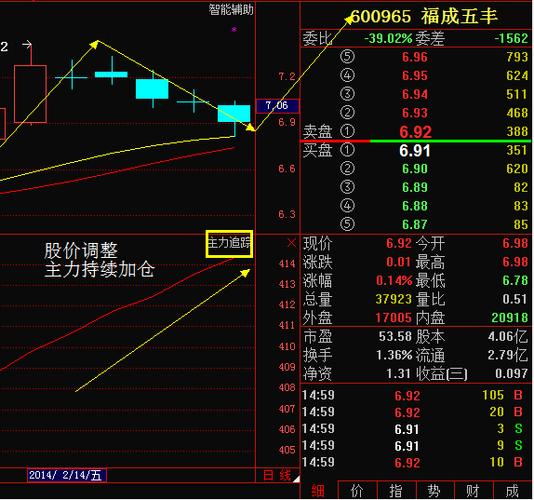The height and width of the screenshot is (500, 534).
Task: Click the purple star marker above the chart
Action: pyautogui.click(x=234, y=30)
